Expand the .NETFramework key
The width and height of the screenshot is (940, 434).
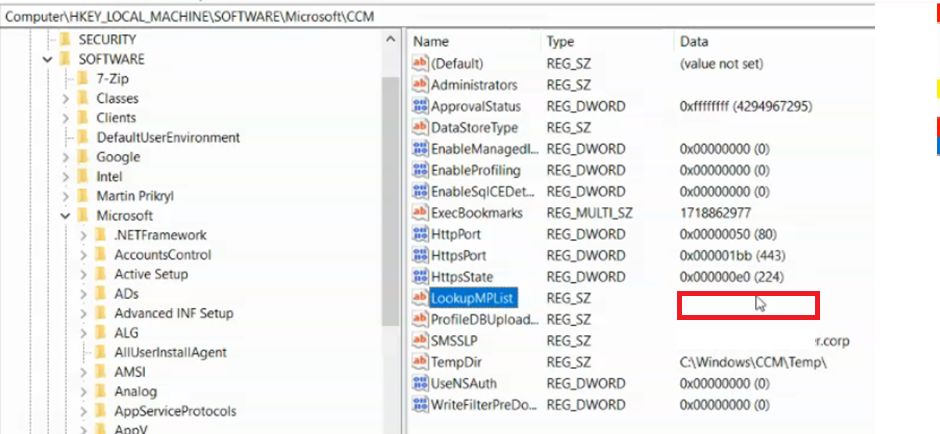click(x=84, y=235)
